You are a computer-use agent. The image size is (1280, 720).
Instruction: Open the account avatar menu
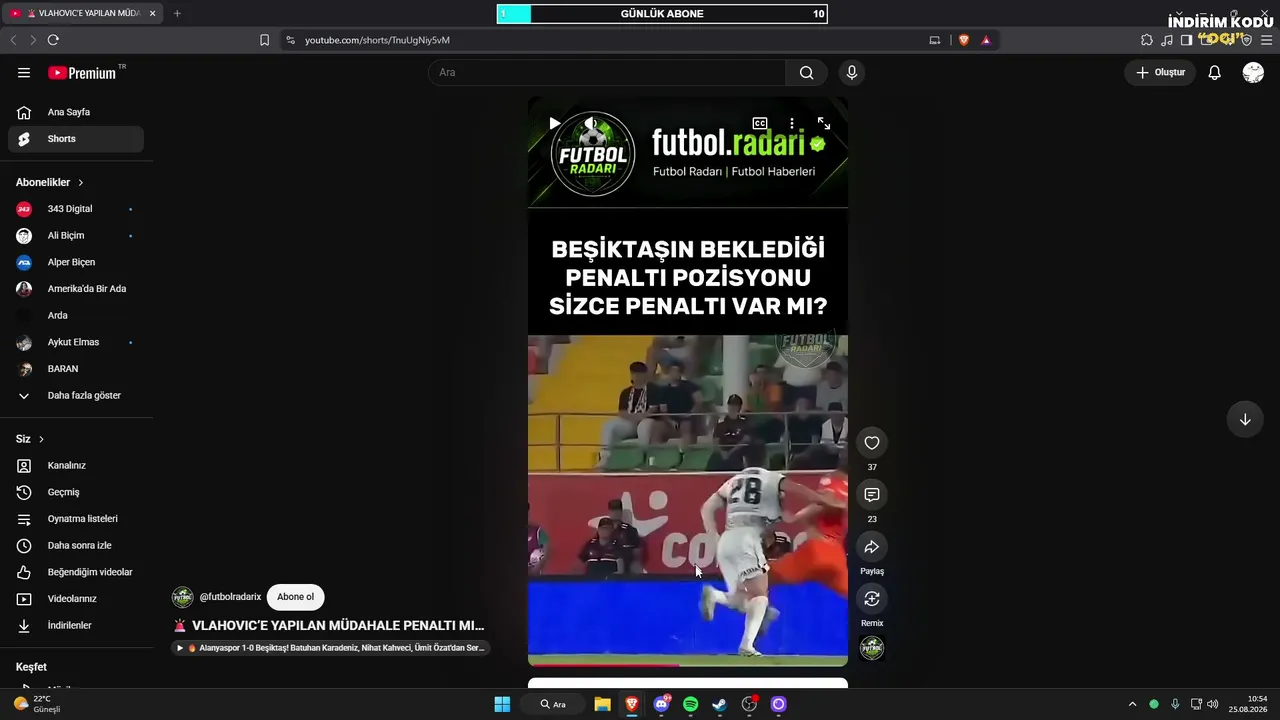pyautogui.click(x=1253, y=73)
